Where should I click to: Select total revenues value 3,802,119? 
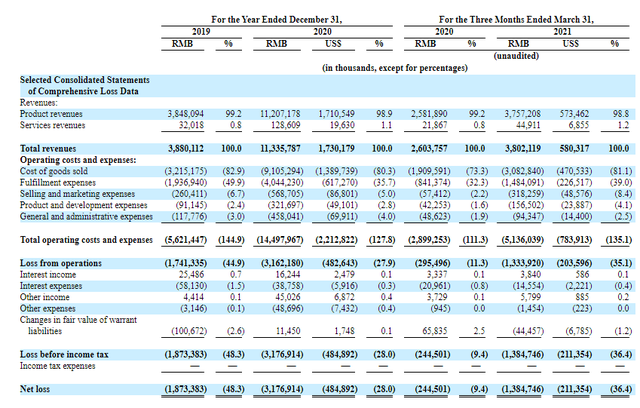(x=523, y=149)
